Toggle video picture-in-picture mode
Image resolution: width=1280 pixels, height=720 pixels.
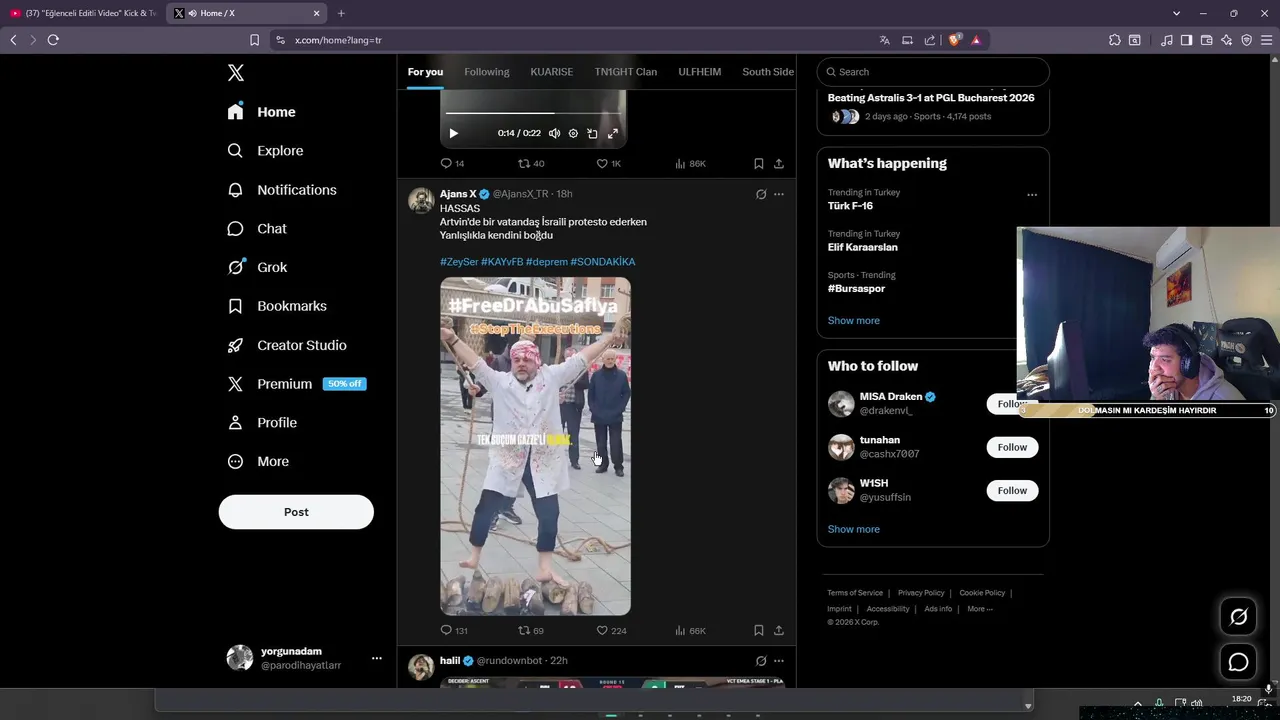tap(592, 133)
